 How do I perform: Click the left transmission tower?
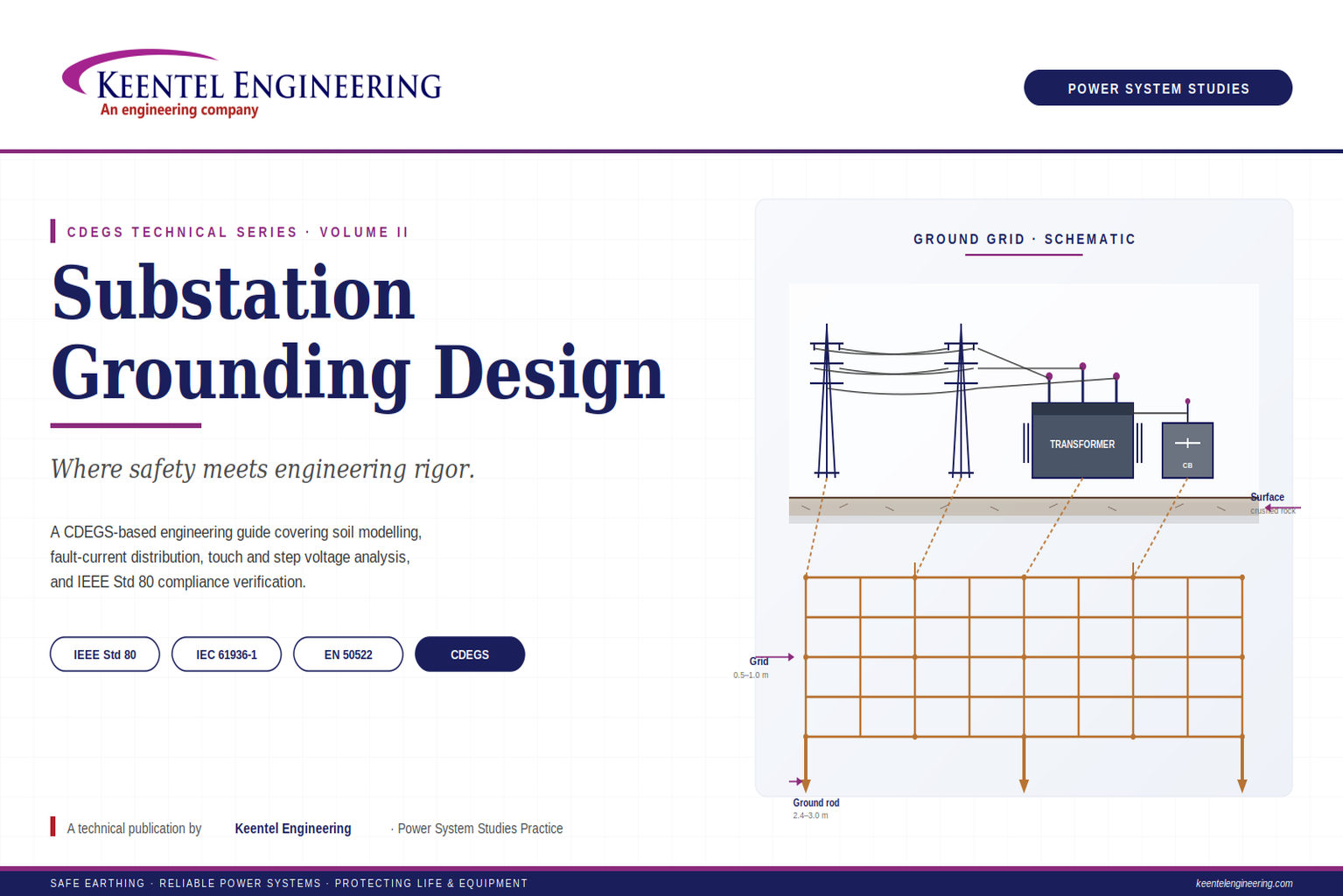827,401
